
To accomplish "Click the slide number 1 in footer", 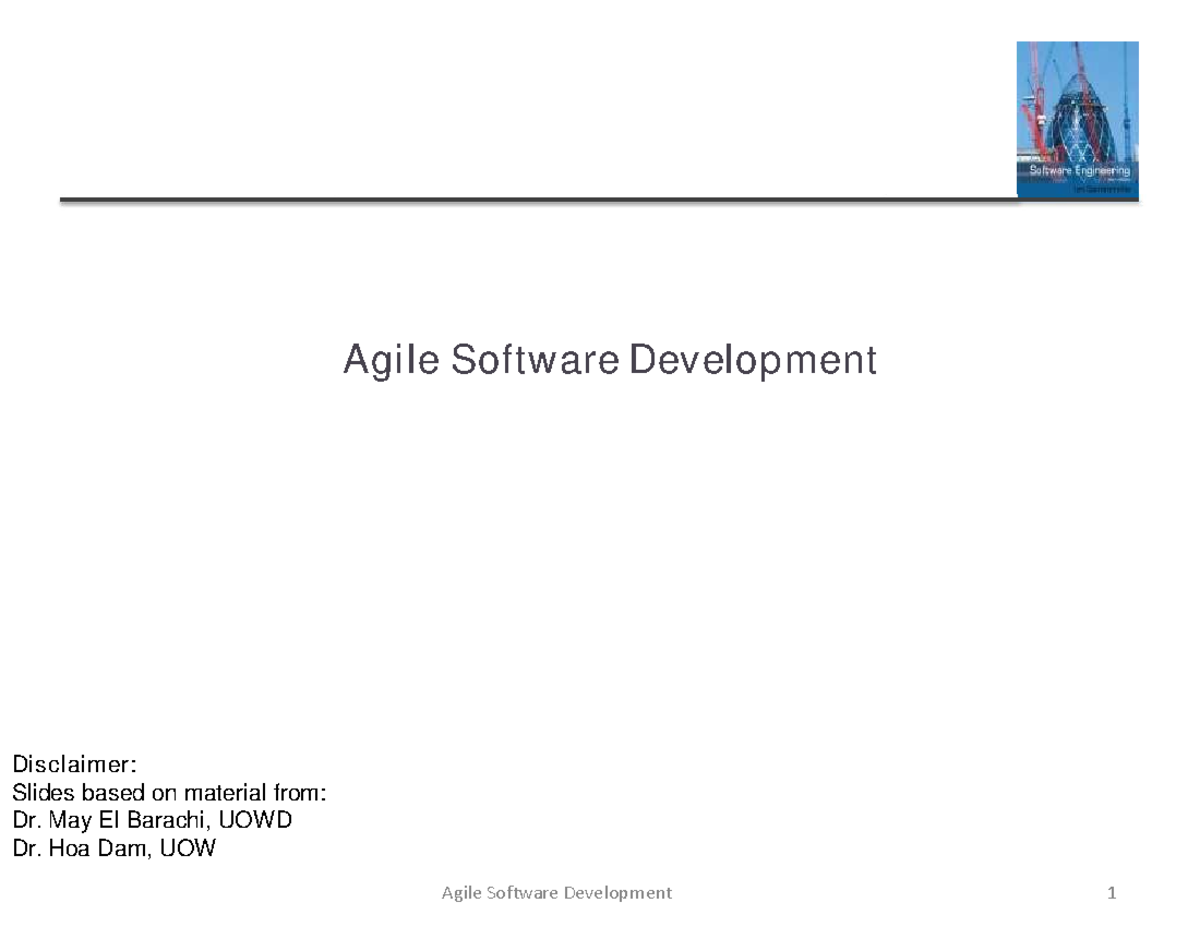I will [x=1110, y=892].
